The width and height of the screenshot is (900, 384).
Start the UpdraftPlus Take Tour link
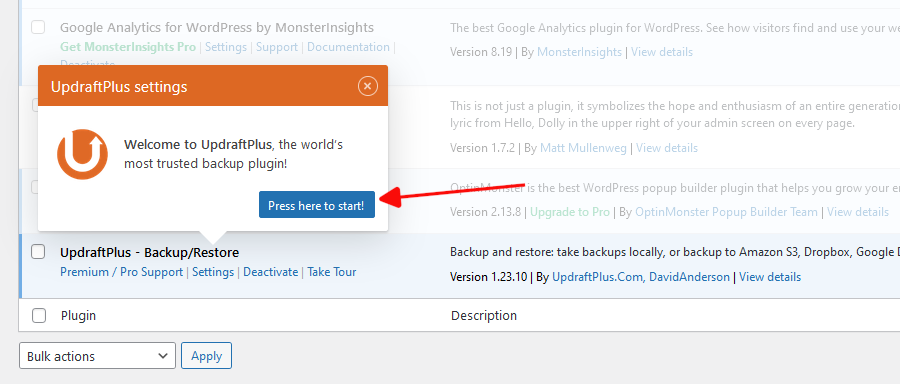point(332,271)
